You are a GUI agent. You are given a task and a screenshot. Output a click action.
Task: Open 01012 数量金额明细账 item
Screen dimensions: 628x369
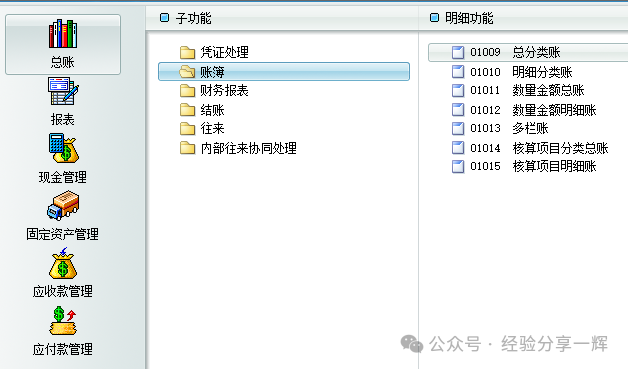click(x=524, y=110)
